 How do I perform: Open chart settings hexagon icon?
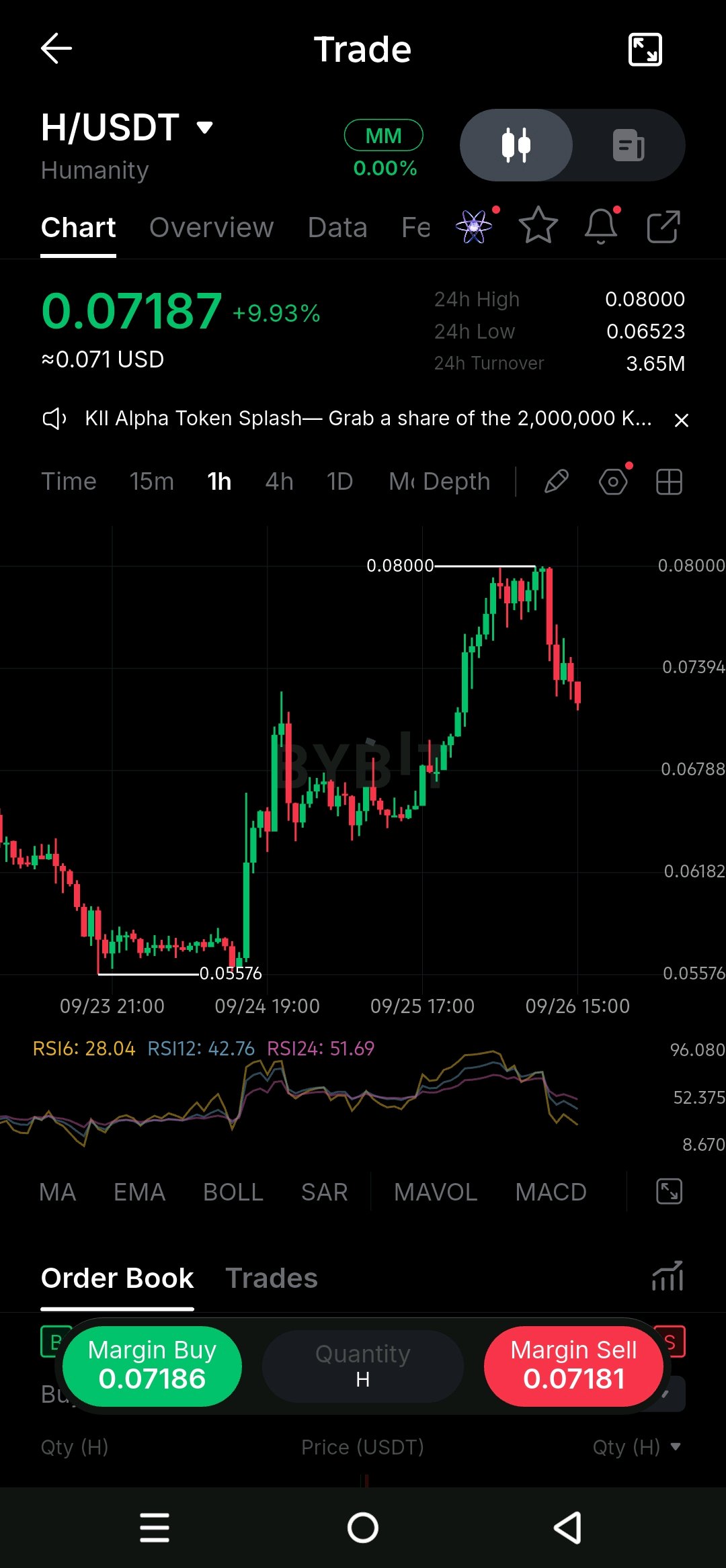[x=613, y=482]
